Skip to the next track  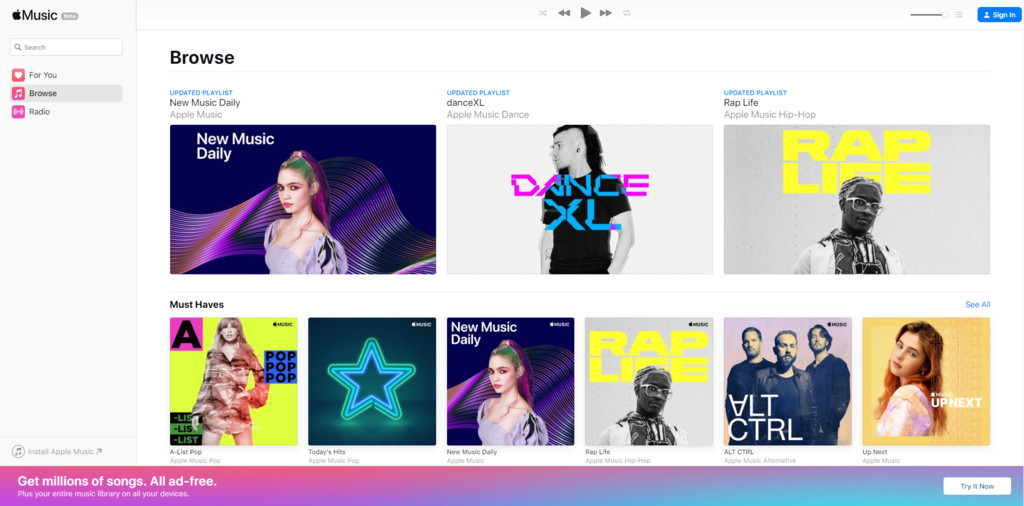coord(606,13)
